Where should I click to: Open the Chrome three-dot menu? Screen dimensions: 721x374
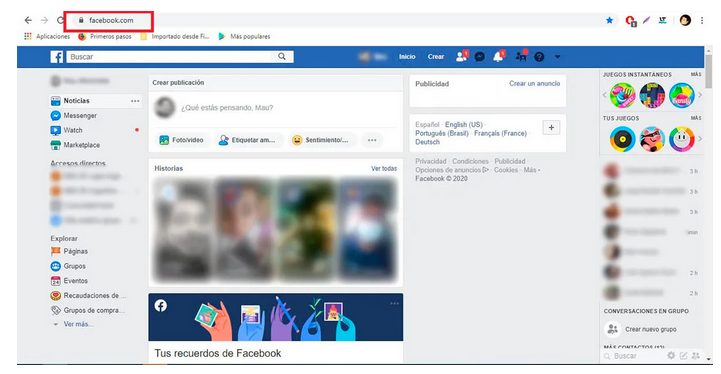(x=702, y=20)
